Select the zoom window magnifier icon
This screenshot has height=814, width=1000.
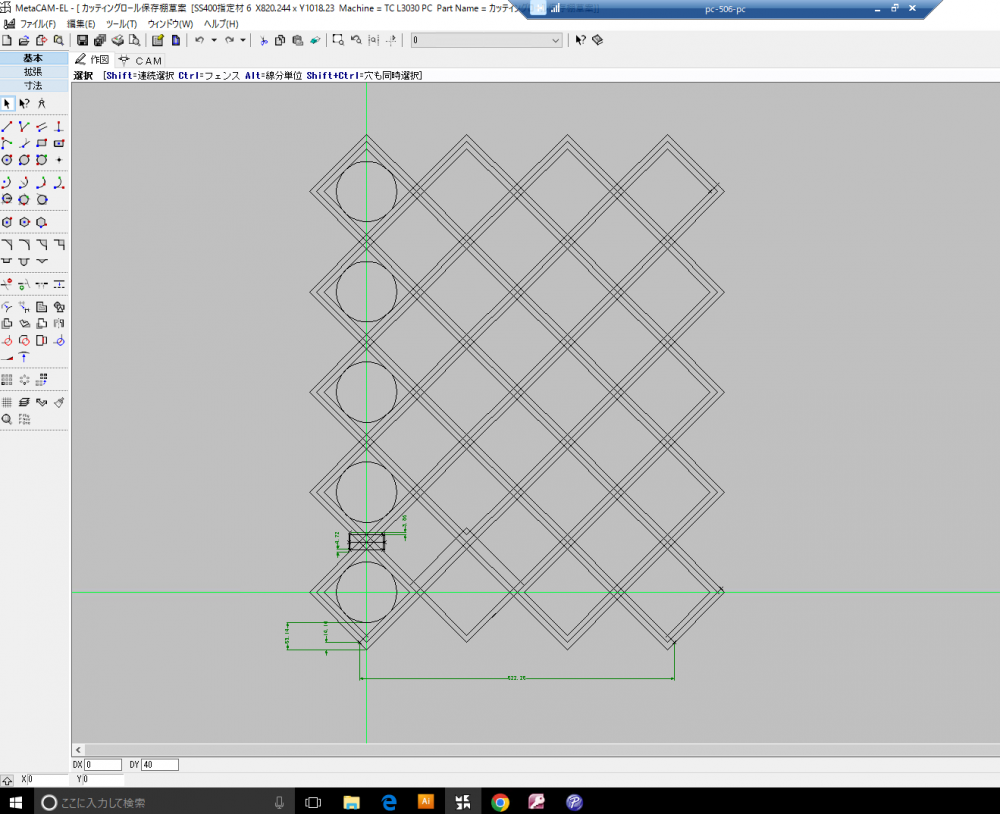pos(339,41)
